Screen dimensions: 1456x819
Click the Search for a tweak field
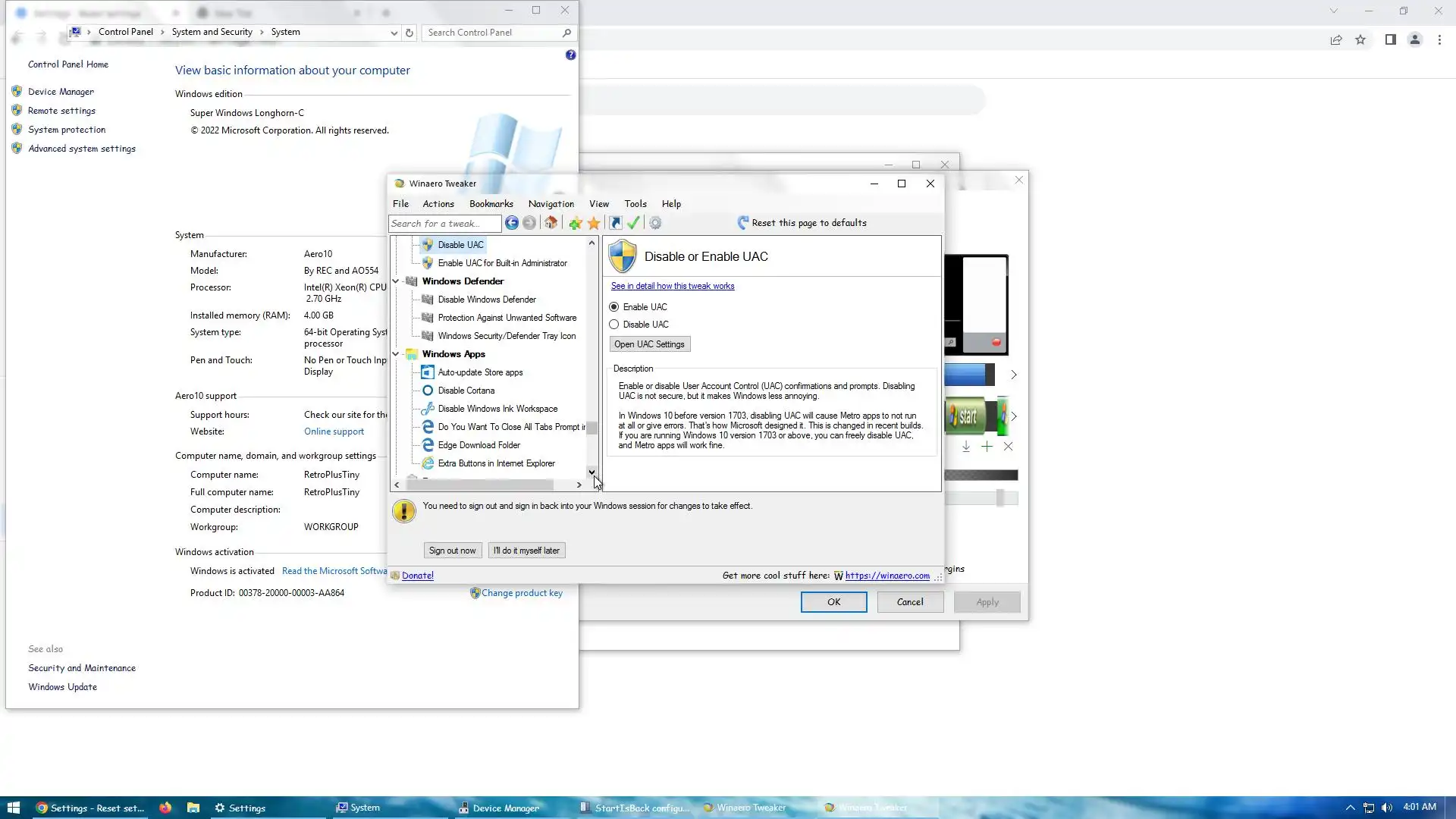click(x=444, y=224)
